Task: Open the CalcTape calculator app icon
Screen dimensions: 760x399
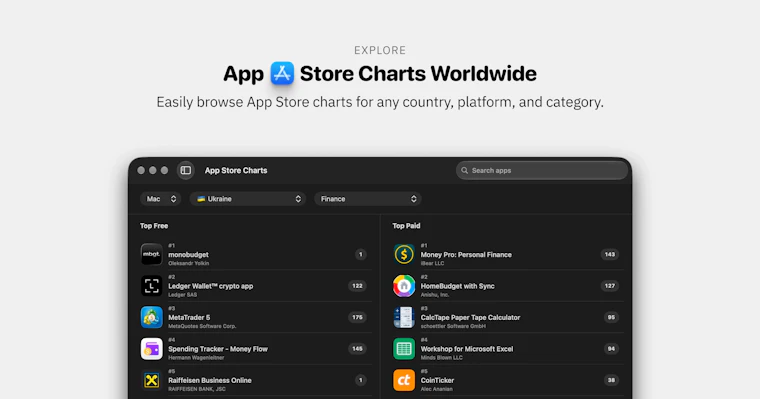Action: 404,317
